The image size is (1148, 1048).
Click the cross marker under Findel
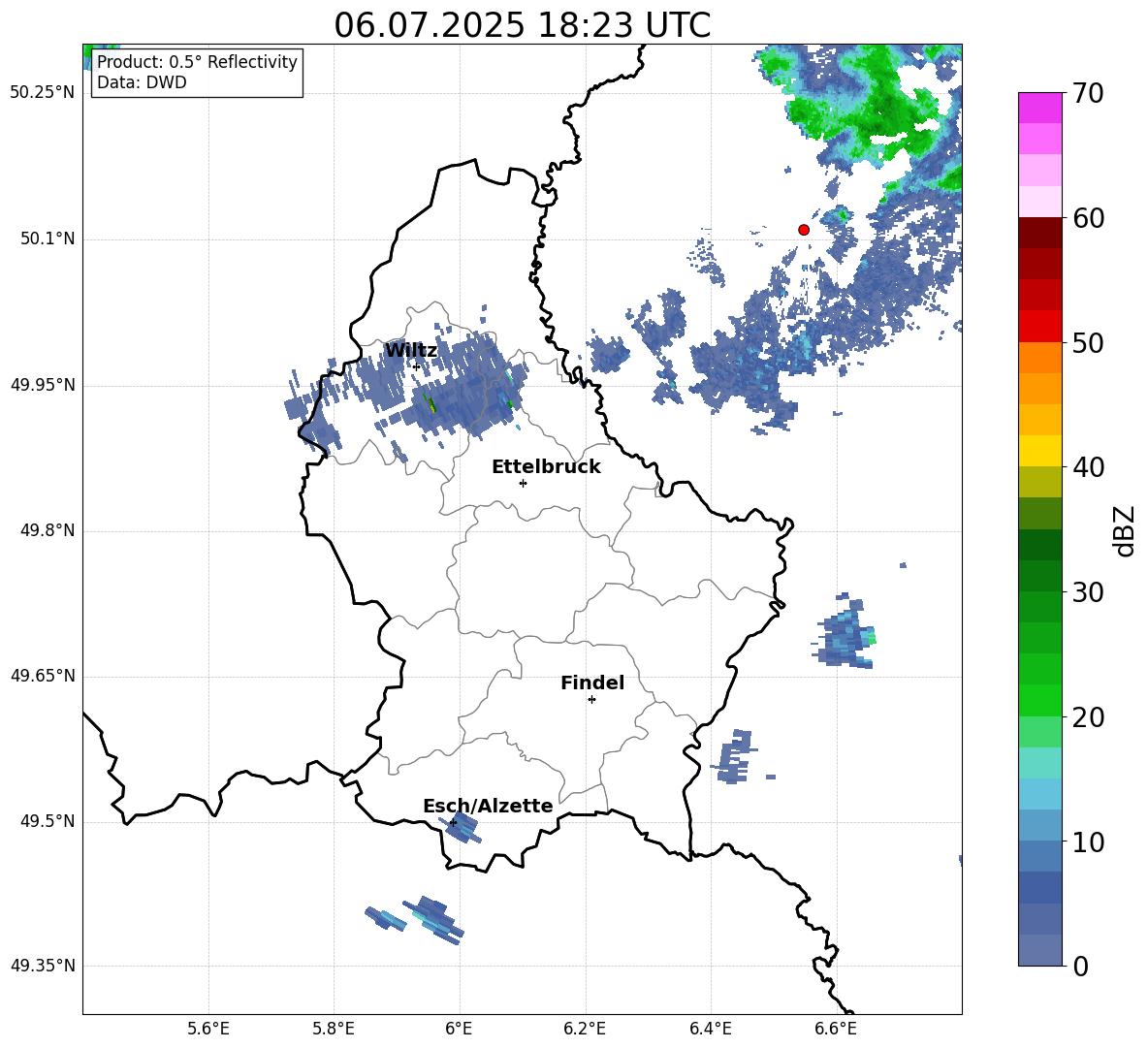click(591, 700)
